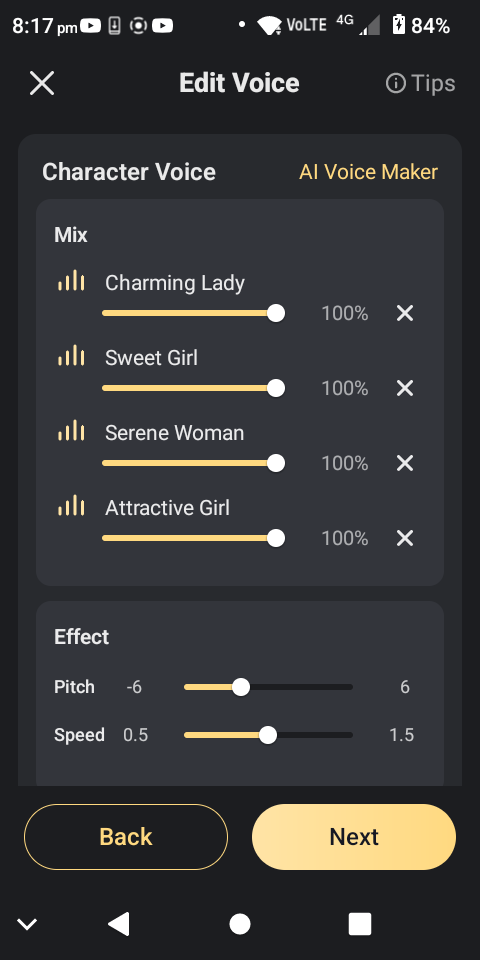Click the Speed slider handle
The image size is (480, 960).
(268, 735)
